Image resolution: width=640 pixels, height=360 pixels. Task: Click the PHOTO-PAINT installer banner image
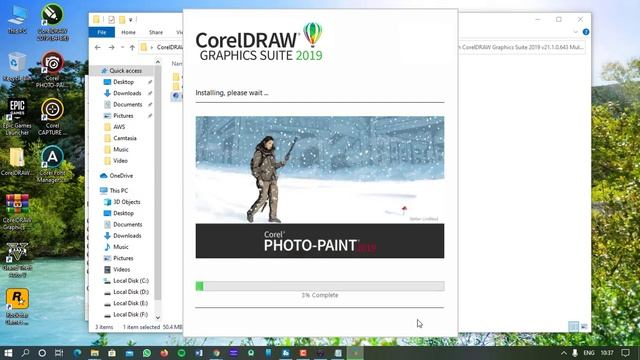[x=320, y=187]
